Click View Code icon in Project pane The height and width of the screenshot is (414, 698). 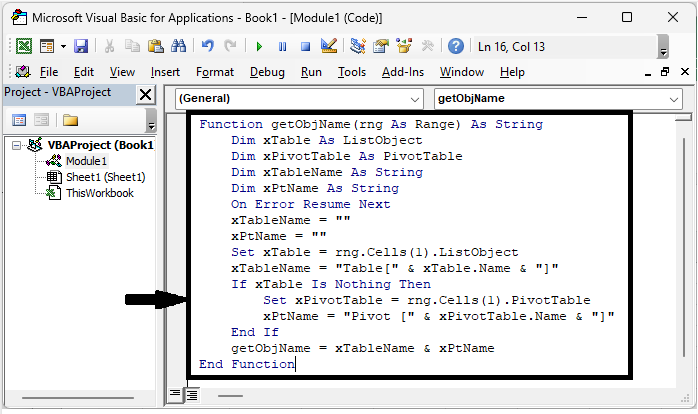19,120
